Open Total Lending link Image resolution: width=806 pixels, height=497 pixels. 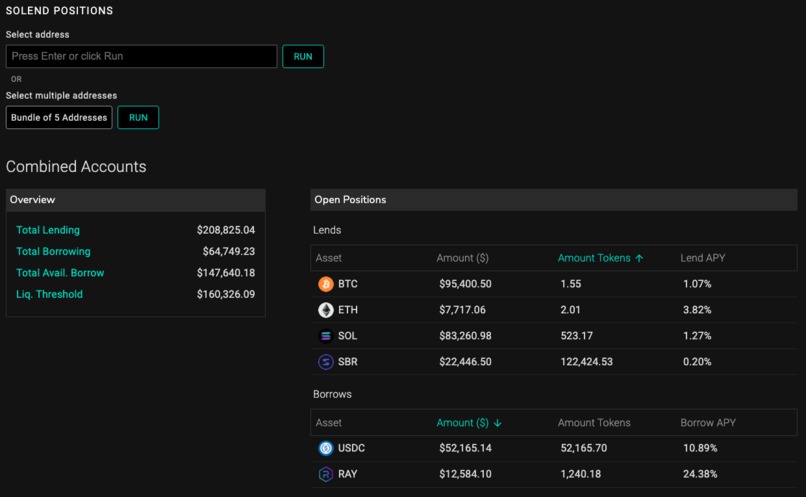click(48, 230)
